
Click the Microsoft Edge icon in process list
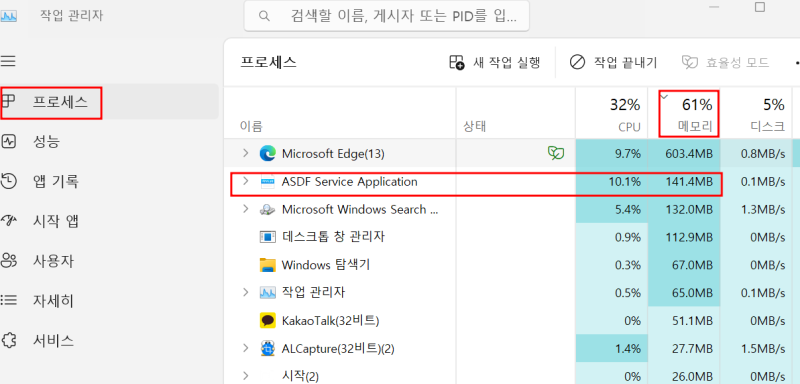pos(267,153)
